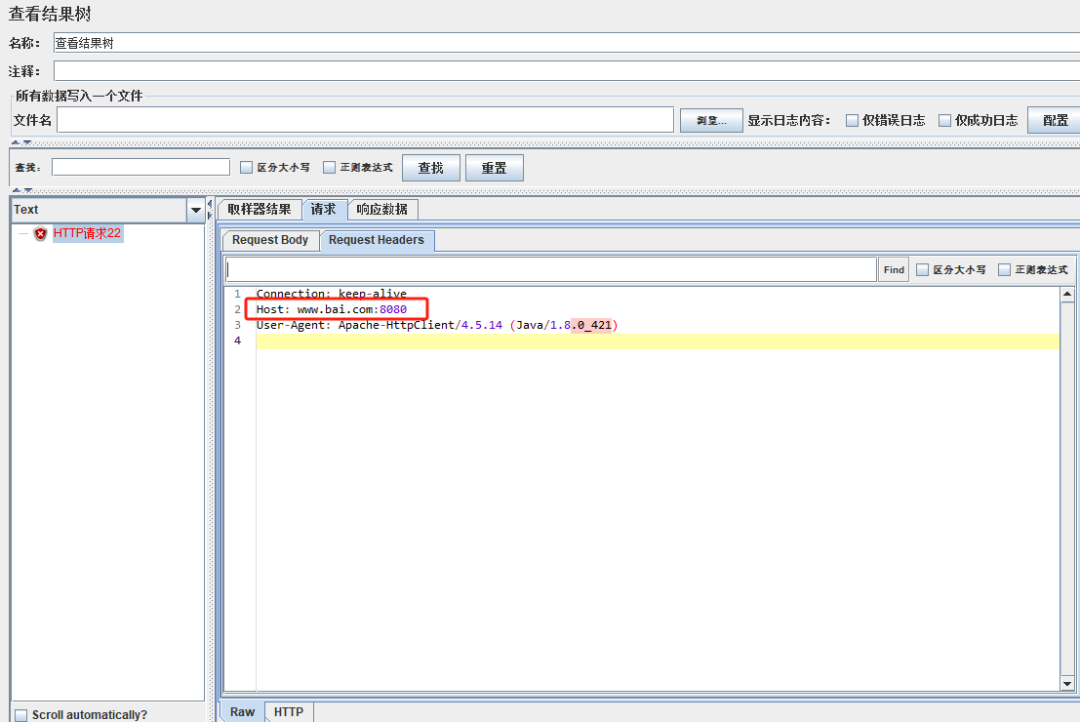Click the 重置 button
The height and width of the screenshot is (722, 1080).
(x=494, y=168)
